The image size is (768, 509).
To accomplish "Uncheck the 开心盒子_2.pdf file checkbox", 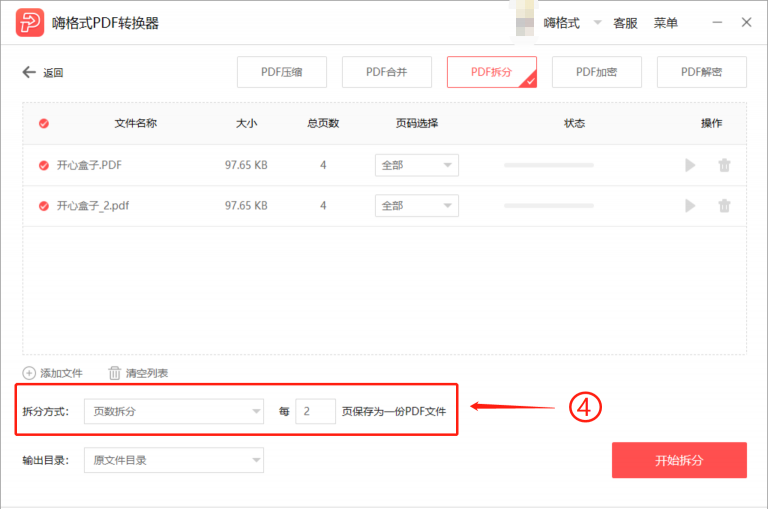I will tap(44, 206).
